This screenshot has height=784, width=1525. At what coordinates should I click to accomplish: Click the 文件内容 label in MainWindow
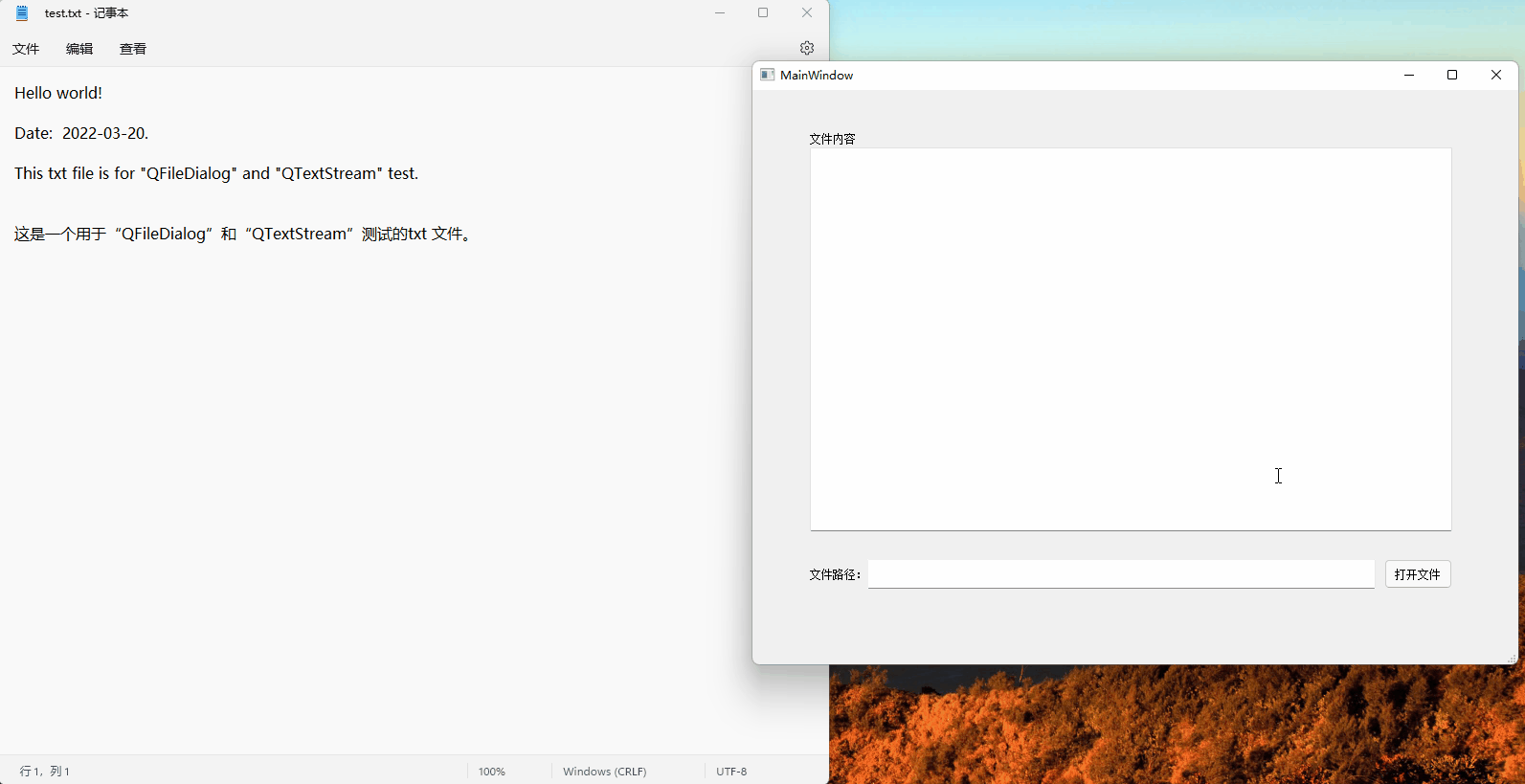click(x=832, y=139)
